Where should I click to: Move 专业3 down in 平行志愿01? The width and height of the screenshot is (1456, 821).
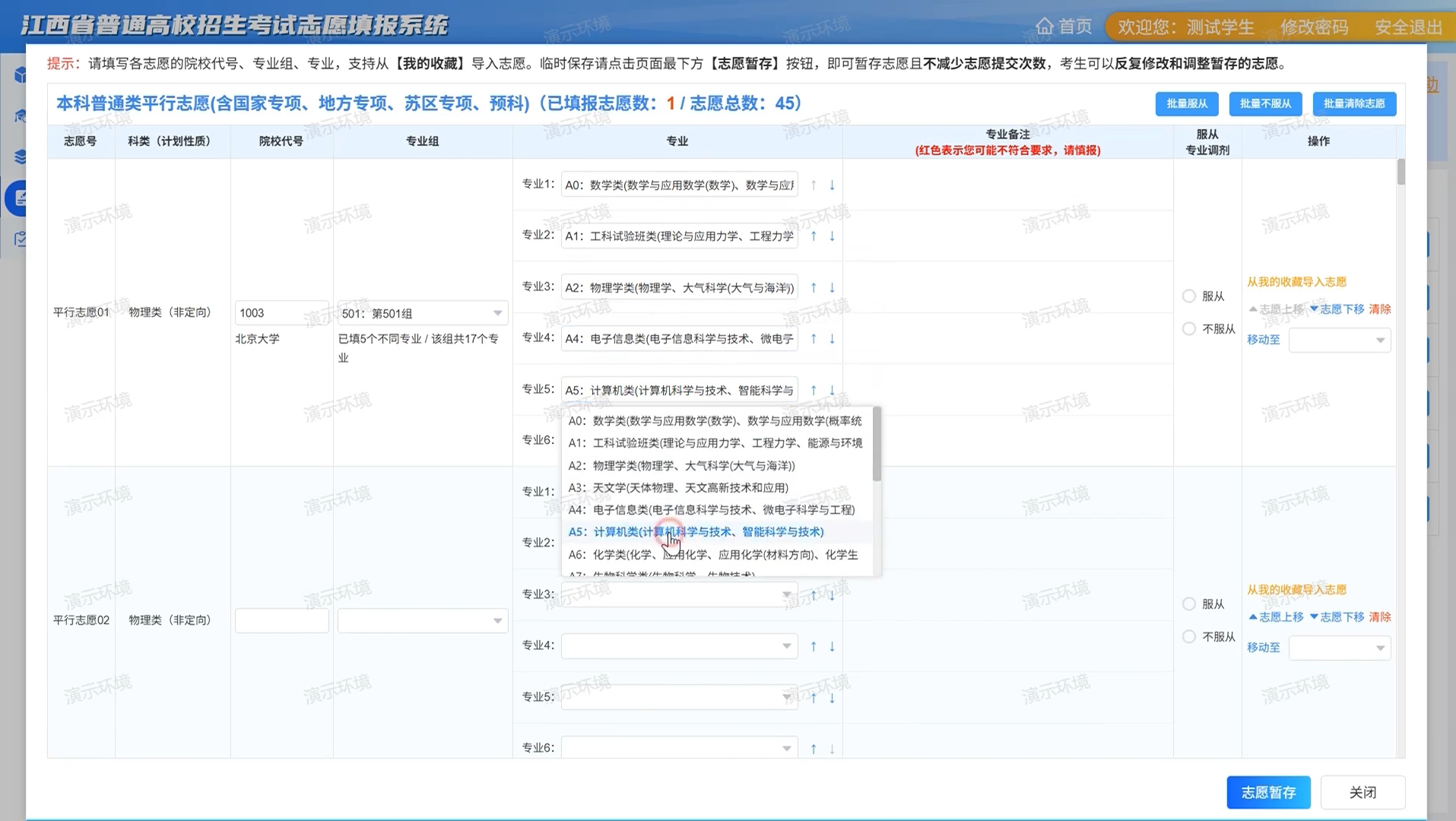pos(832,288)
